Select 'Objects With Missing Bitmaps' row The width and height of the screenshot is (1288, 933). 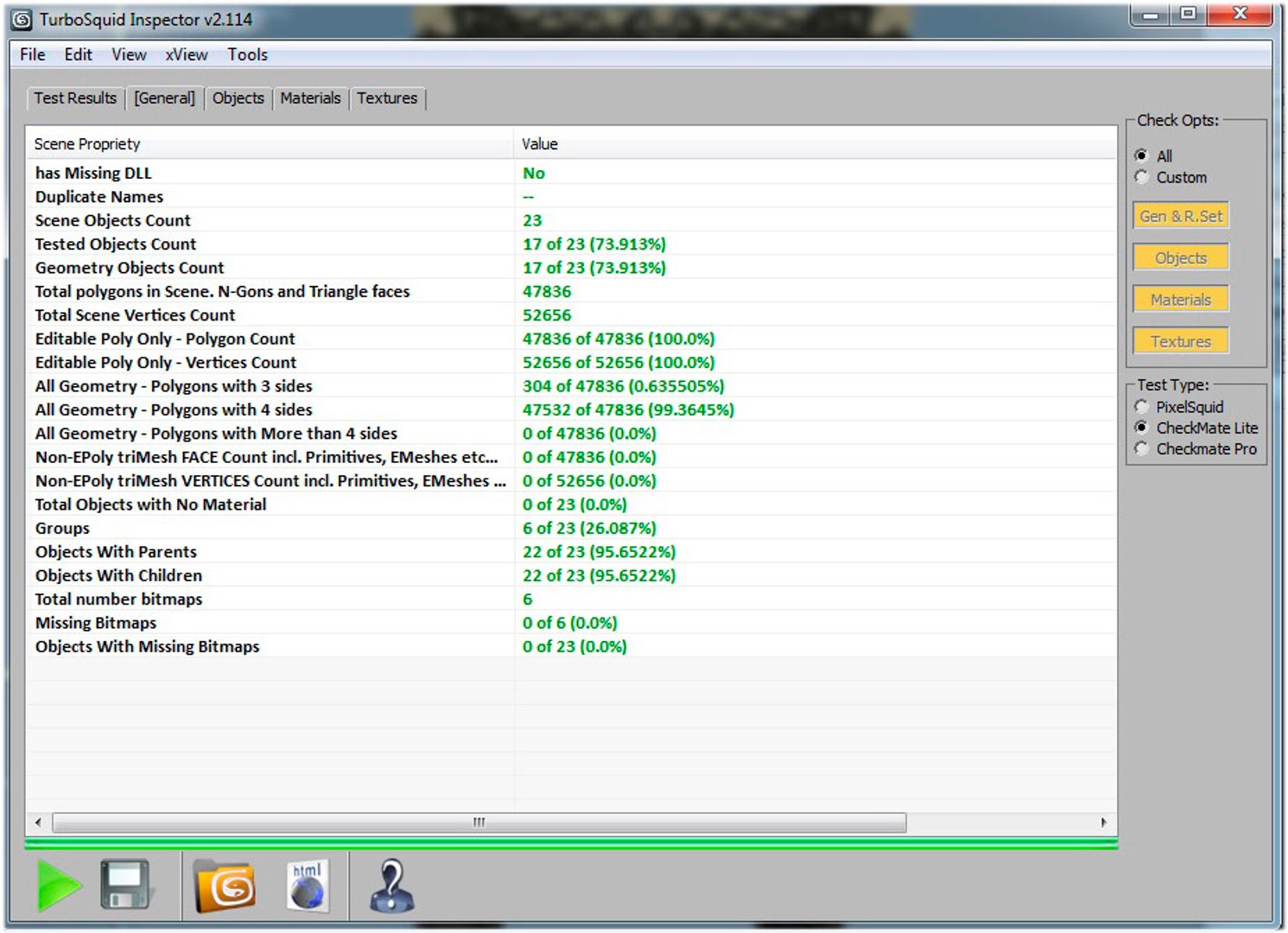[x=571, y=646]
